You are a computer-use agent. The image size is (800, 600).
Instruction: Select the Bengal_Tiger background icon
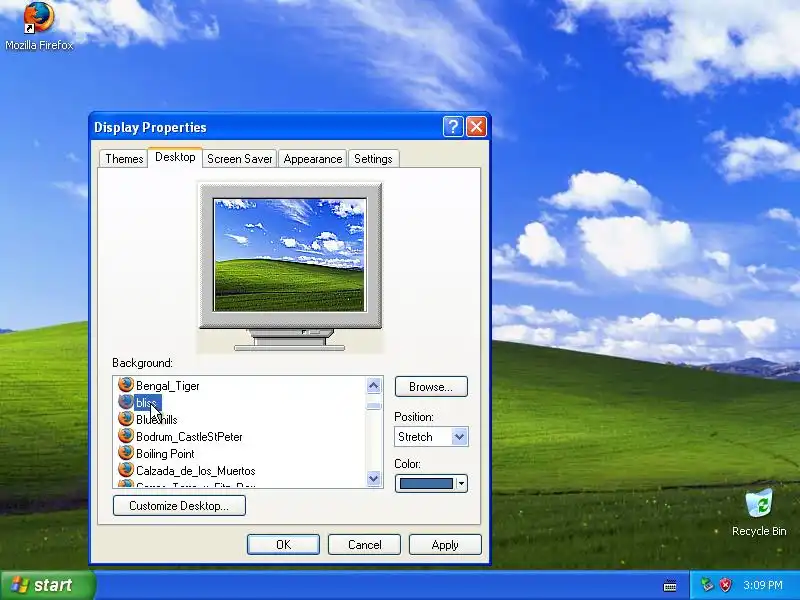pos(126,385)
